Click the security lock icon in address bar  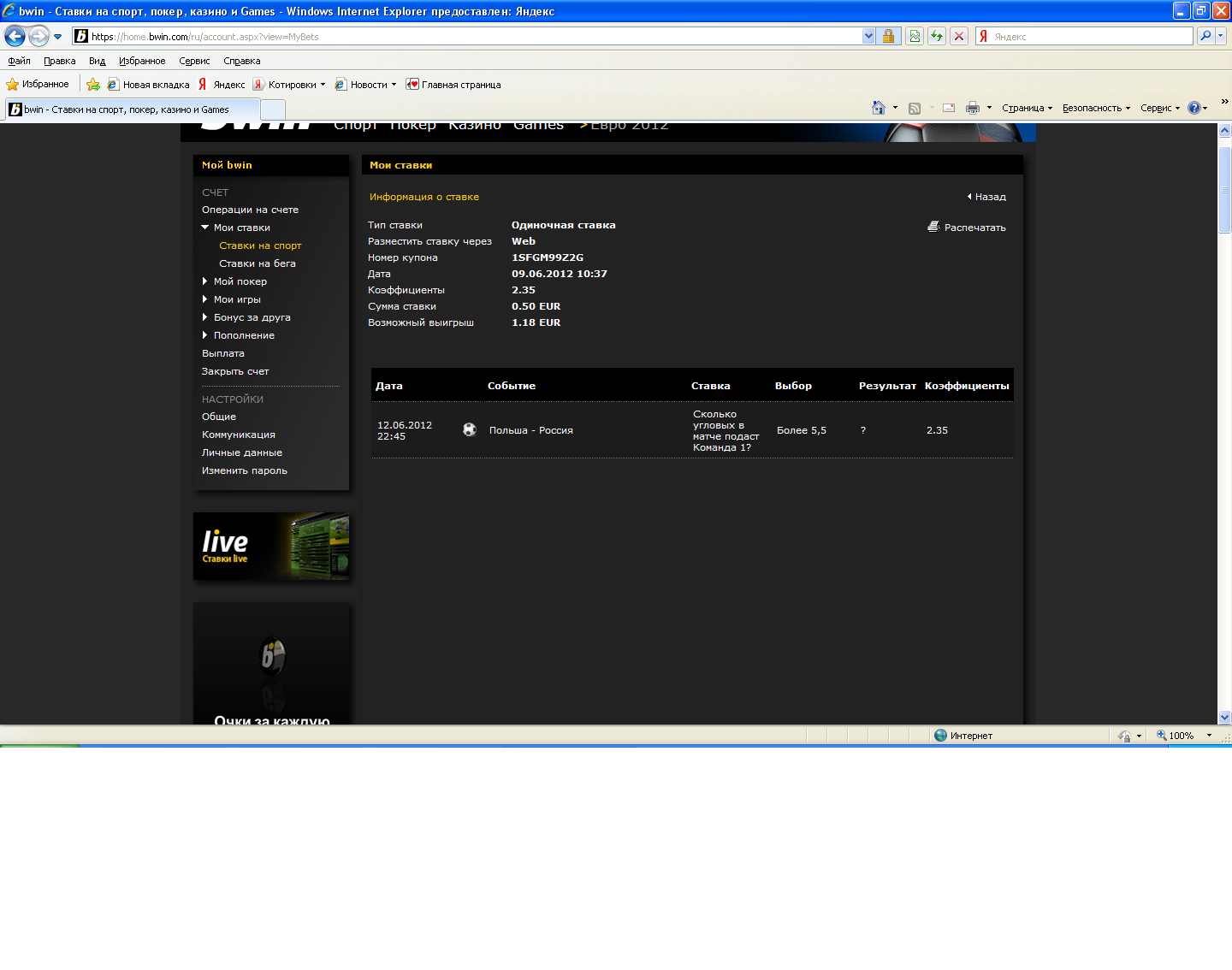point(888,36)
